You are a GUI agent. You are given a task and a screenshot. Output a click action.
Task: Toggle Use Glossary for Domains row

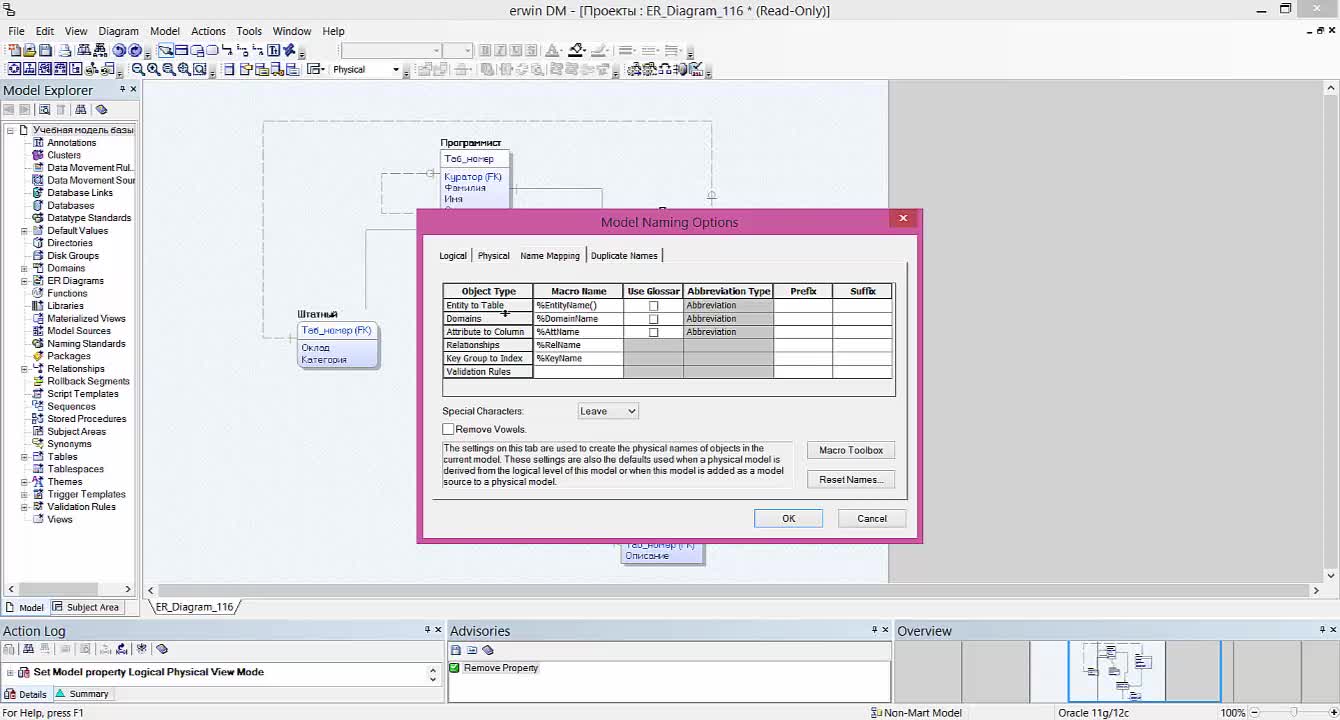coord(653,319)
